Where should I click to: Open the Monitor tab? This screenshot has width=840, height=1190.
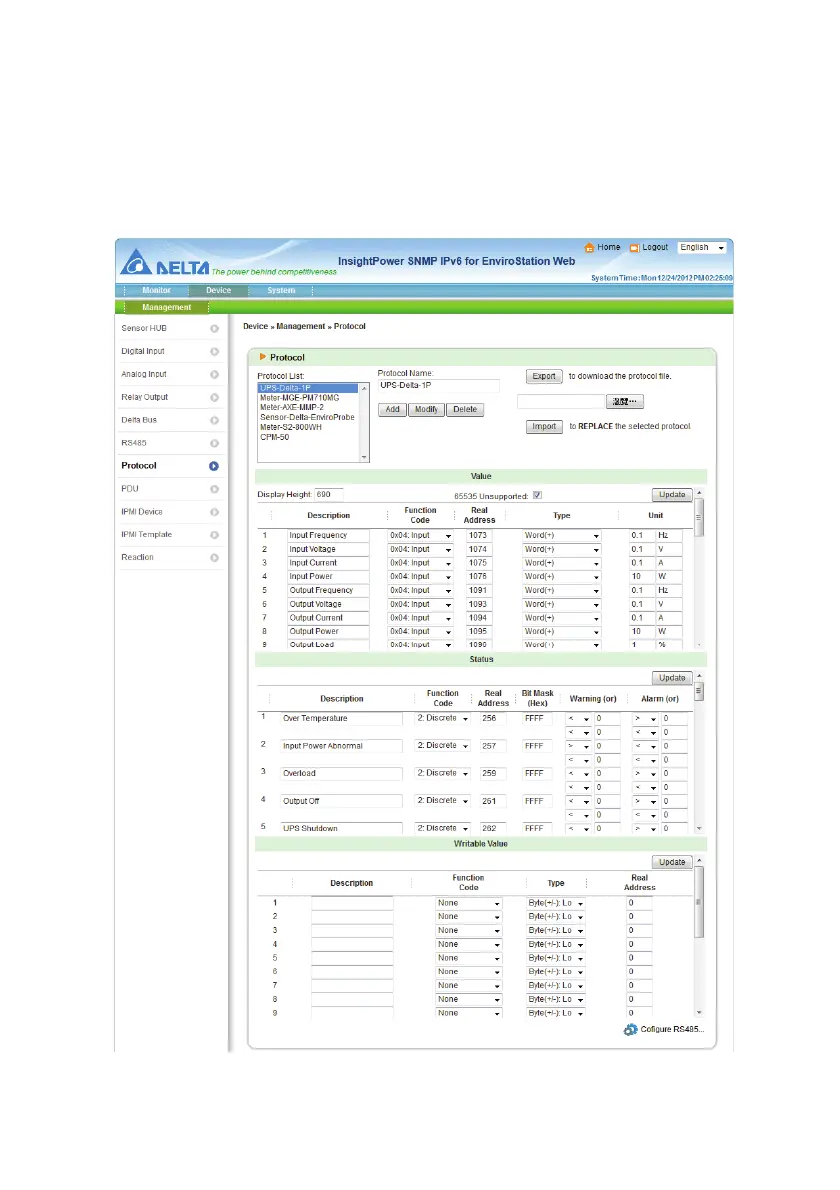coord(156,291)
